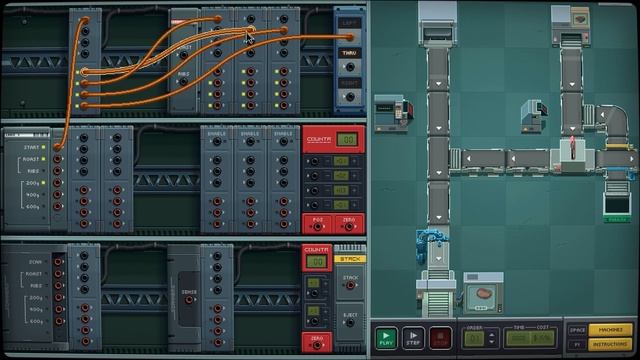Select the cutter with the red blade
Screen dimensions: 640x360
[x=572, y=154]
